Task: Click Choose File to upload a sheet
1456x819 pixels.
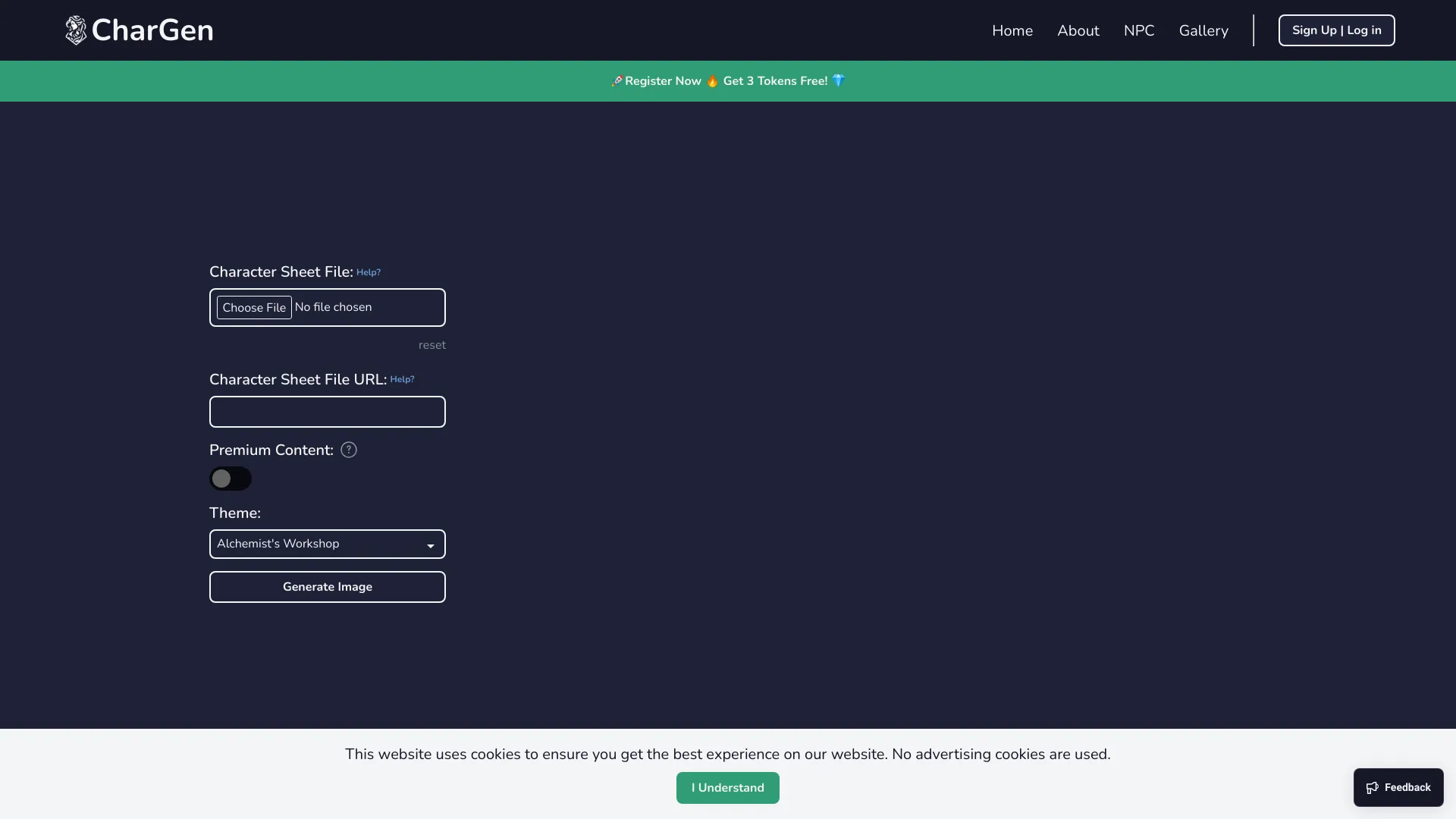Action: [254, 307]
